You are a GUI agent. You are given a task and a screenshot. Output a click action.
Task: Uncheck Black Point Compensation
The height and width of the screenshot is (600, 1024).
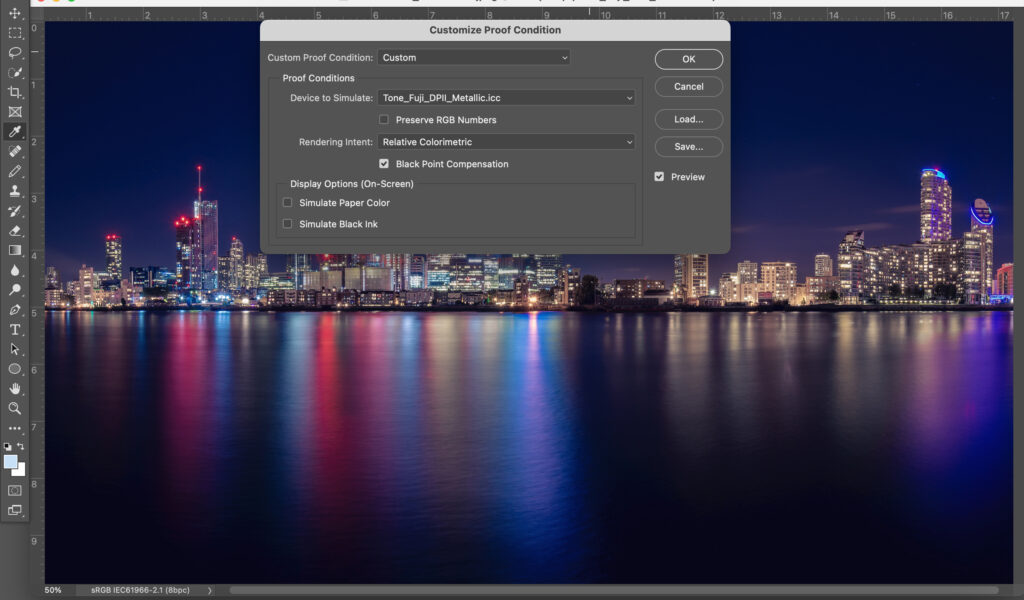(x=384, y=164)
